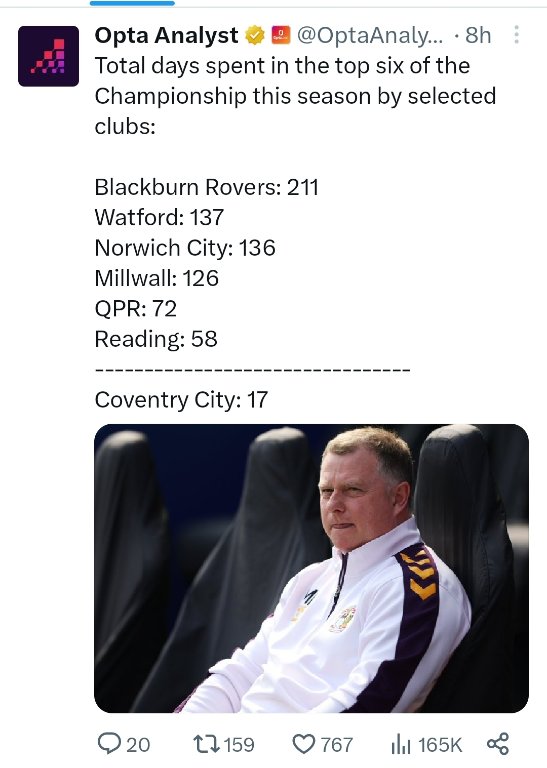Click tweet text mentioning Blackburn Rovers: 211

point(206,187)
